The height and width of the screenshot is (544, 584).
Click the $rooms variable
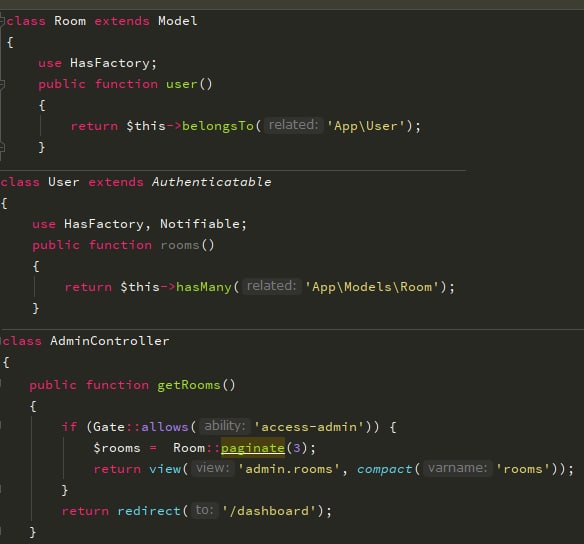coord(117,448)
